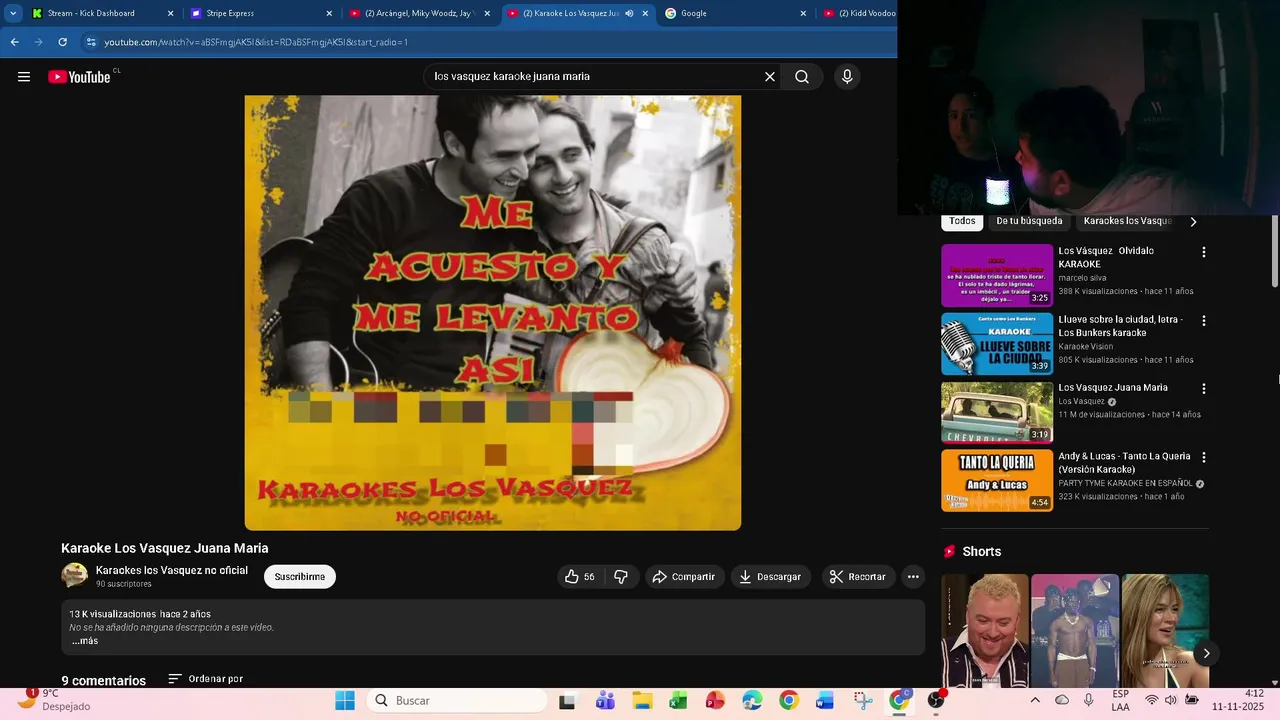Open volume control in system tray
The height and width of the screenshot is (720, 1280).
1170,700
